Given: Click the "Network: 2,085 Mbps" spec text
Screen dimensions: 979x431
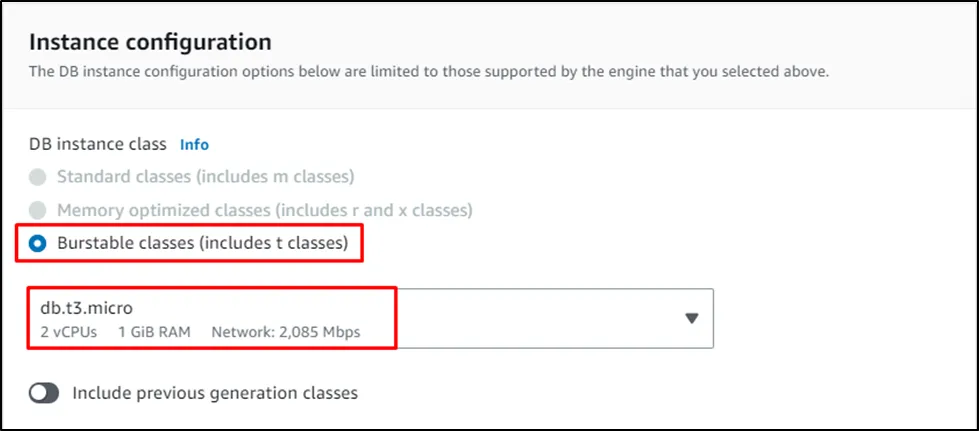Looking at the screenshot, I should (286, 331).
